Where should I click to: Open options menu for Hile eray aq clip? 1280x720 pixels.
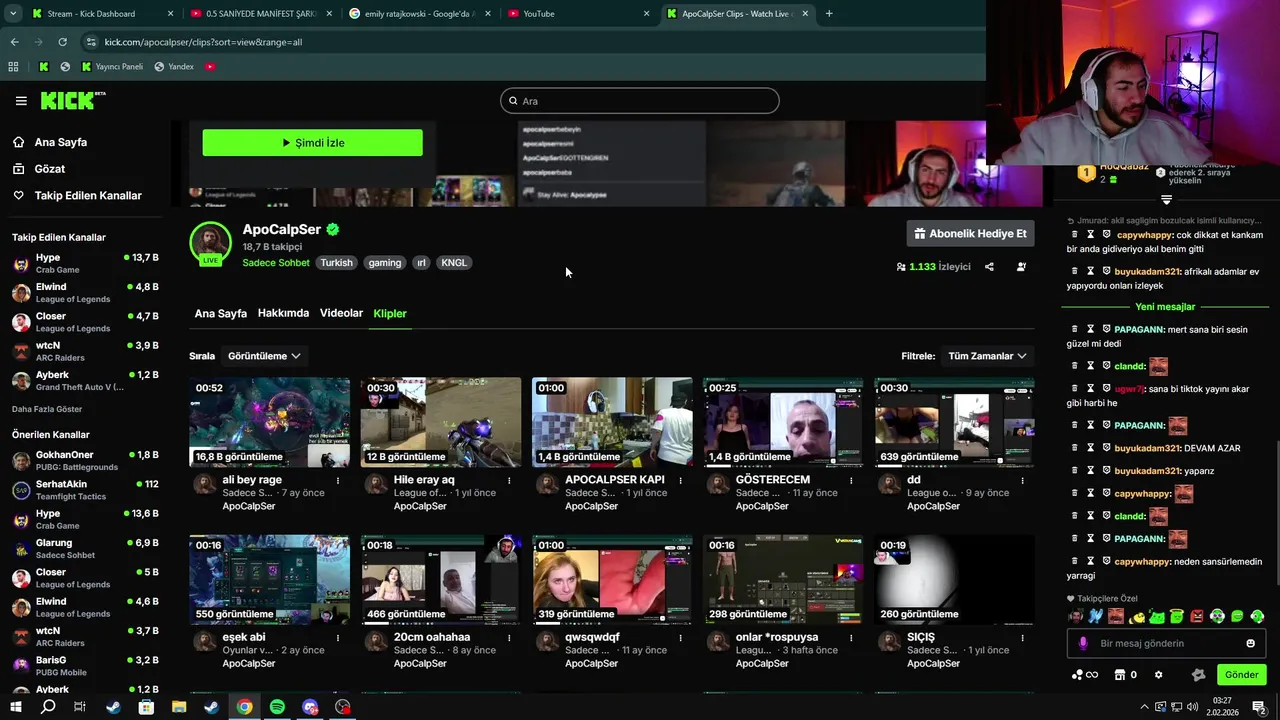509,481
